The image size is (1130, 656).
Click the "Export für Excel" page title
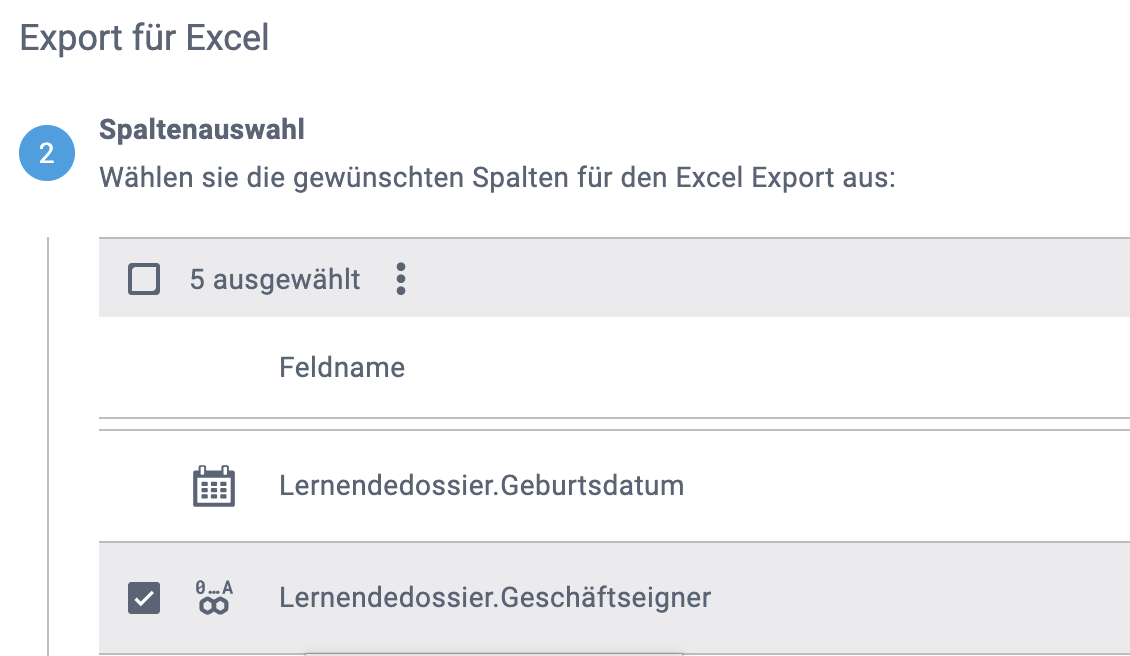coord(144,38)
